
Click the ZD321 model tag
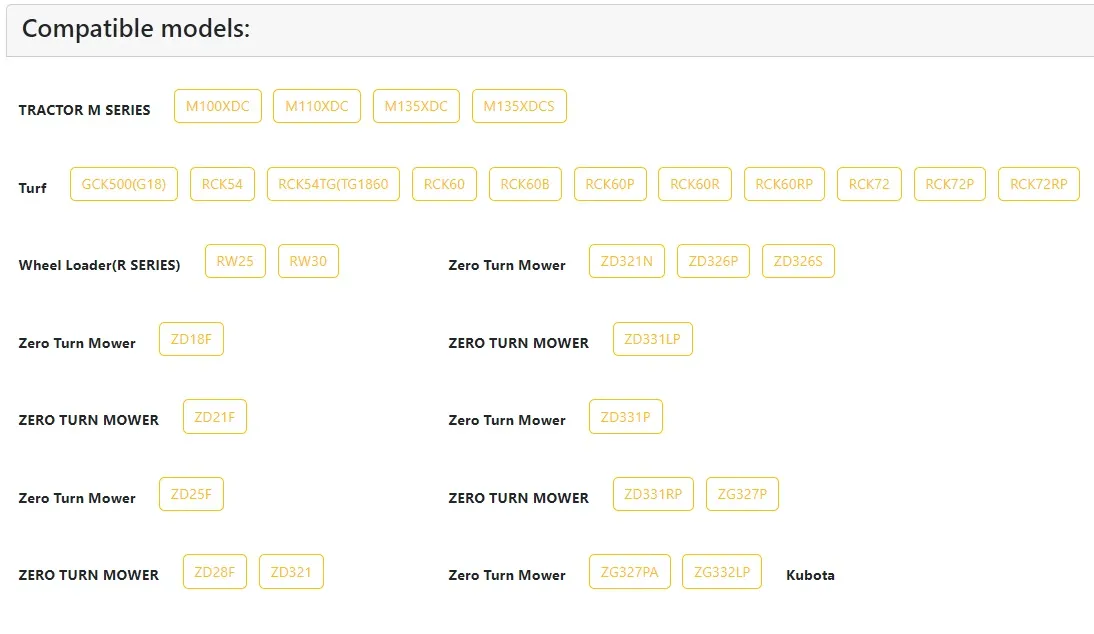coord(291,572)
